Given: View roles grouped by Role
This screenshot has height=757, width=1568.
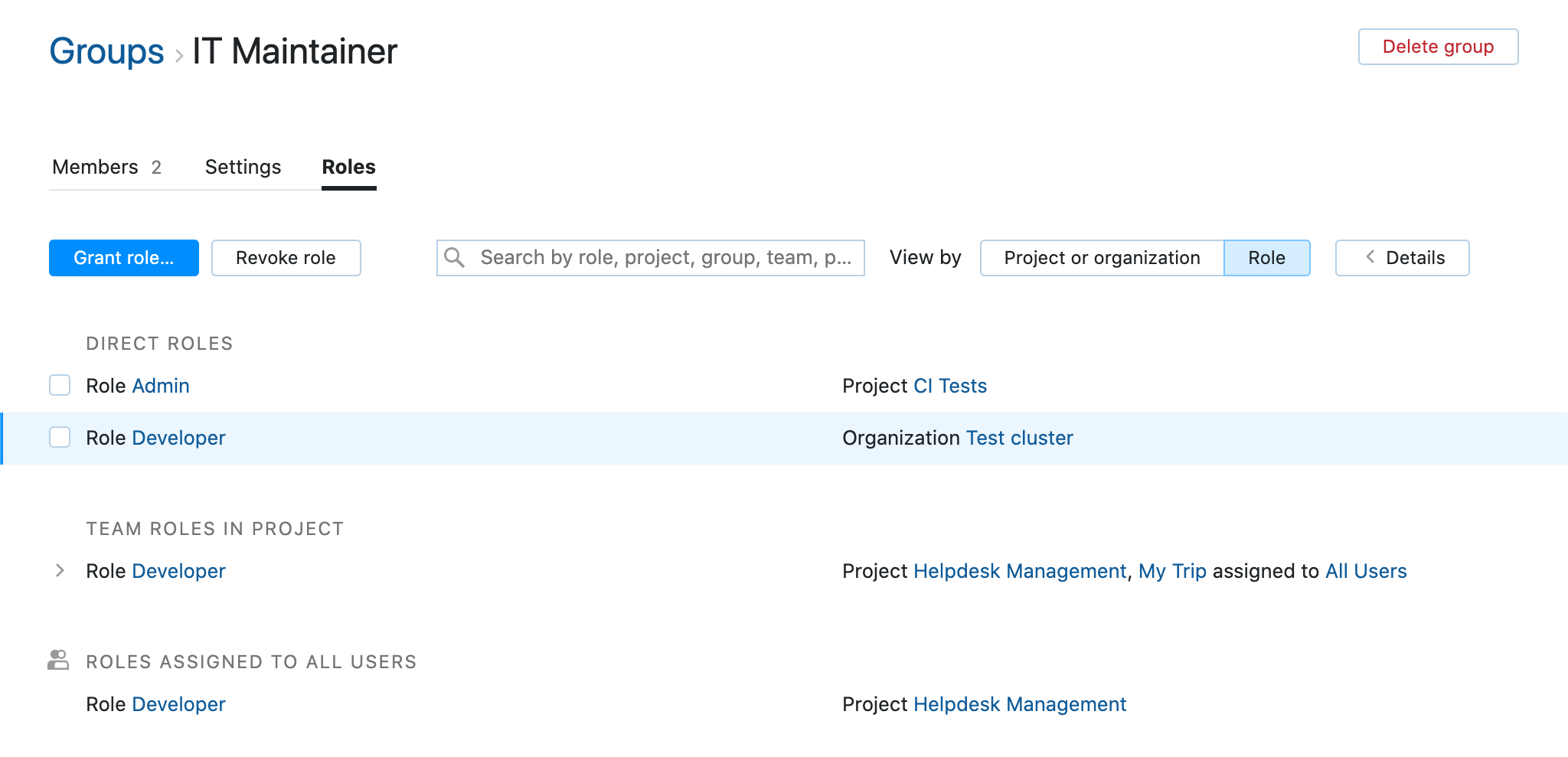Looking at the screenshot, I should point(1266,258).
